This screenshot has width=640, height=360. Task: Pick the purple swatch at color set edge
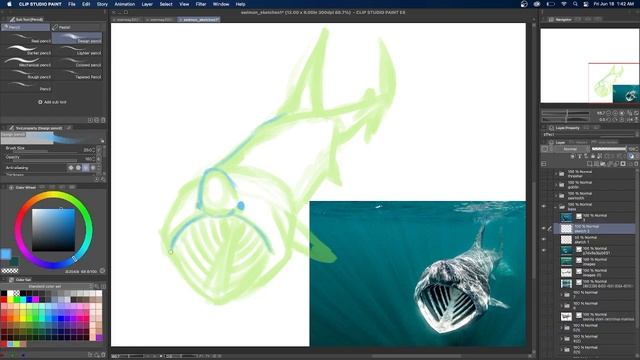pos(99,338)
